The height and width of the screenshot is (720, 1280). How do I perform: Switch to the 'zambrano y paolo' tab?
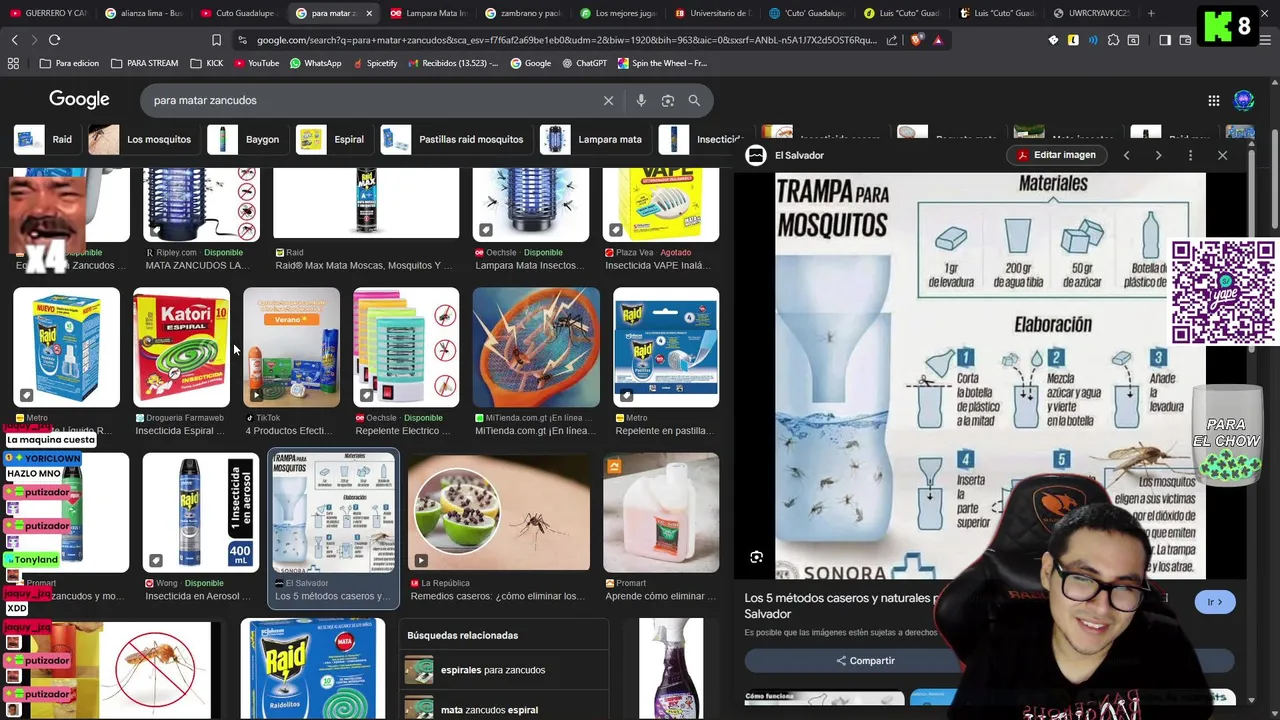click(x=523, y=13)
